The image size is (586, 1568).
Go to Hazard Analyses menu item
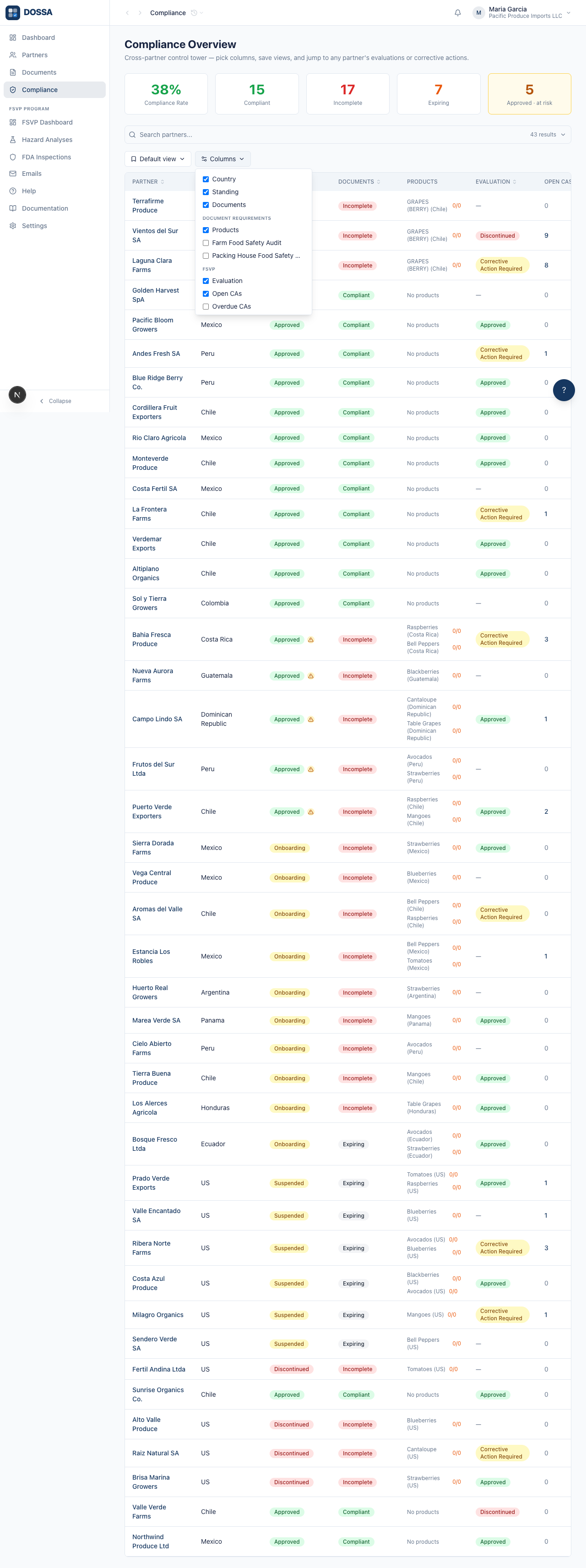click(55, 139)
